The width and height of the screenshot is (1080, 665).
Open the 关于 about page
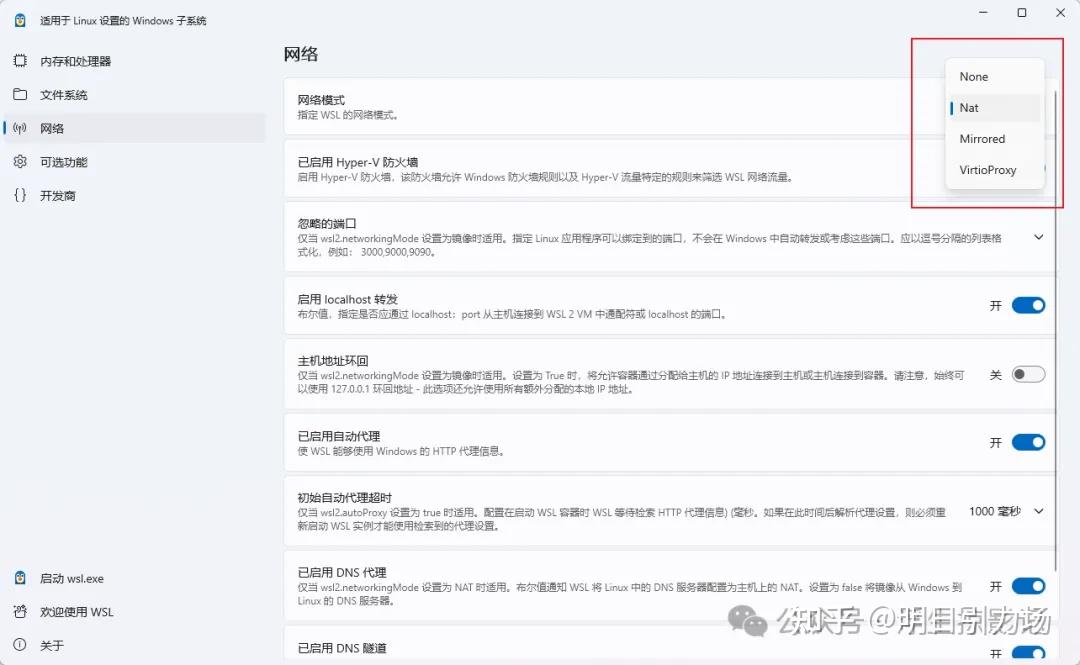click(x=134, y=645)
